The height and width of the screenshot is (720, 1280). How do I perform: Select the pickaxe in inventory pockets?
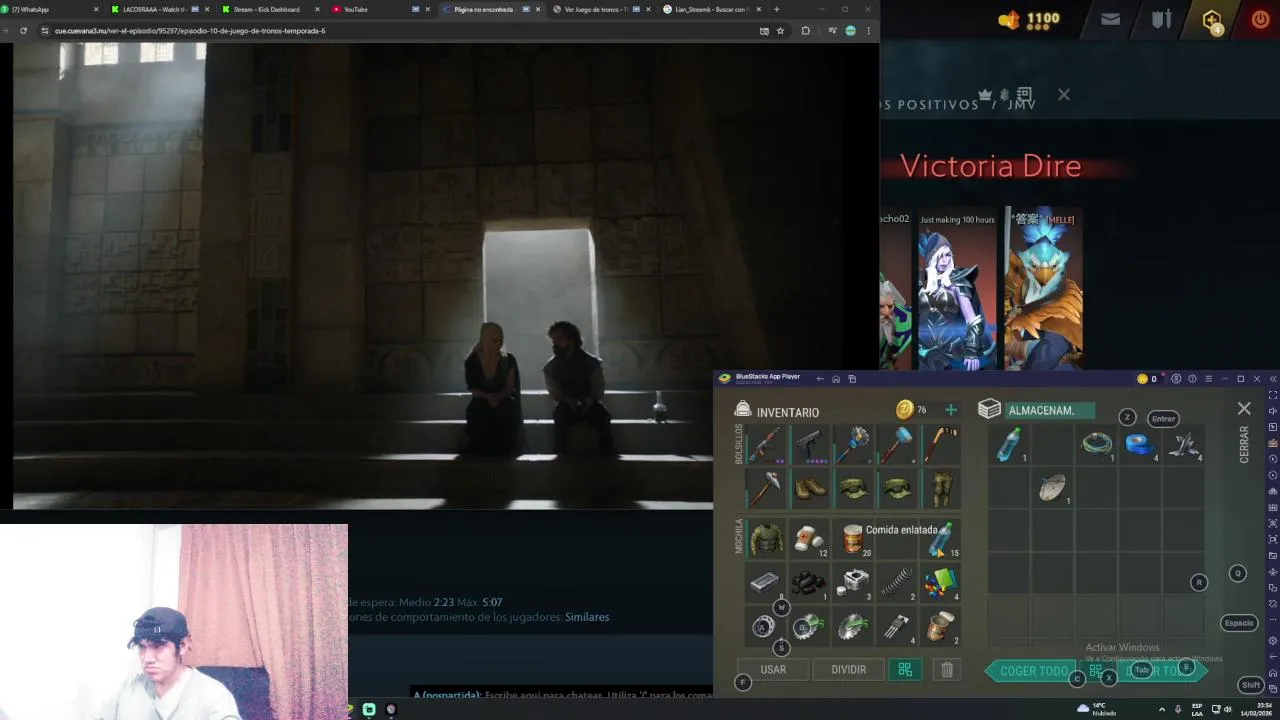point(766,488)
